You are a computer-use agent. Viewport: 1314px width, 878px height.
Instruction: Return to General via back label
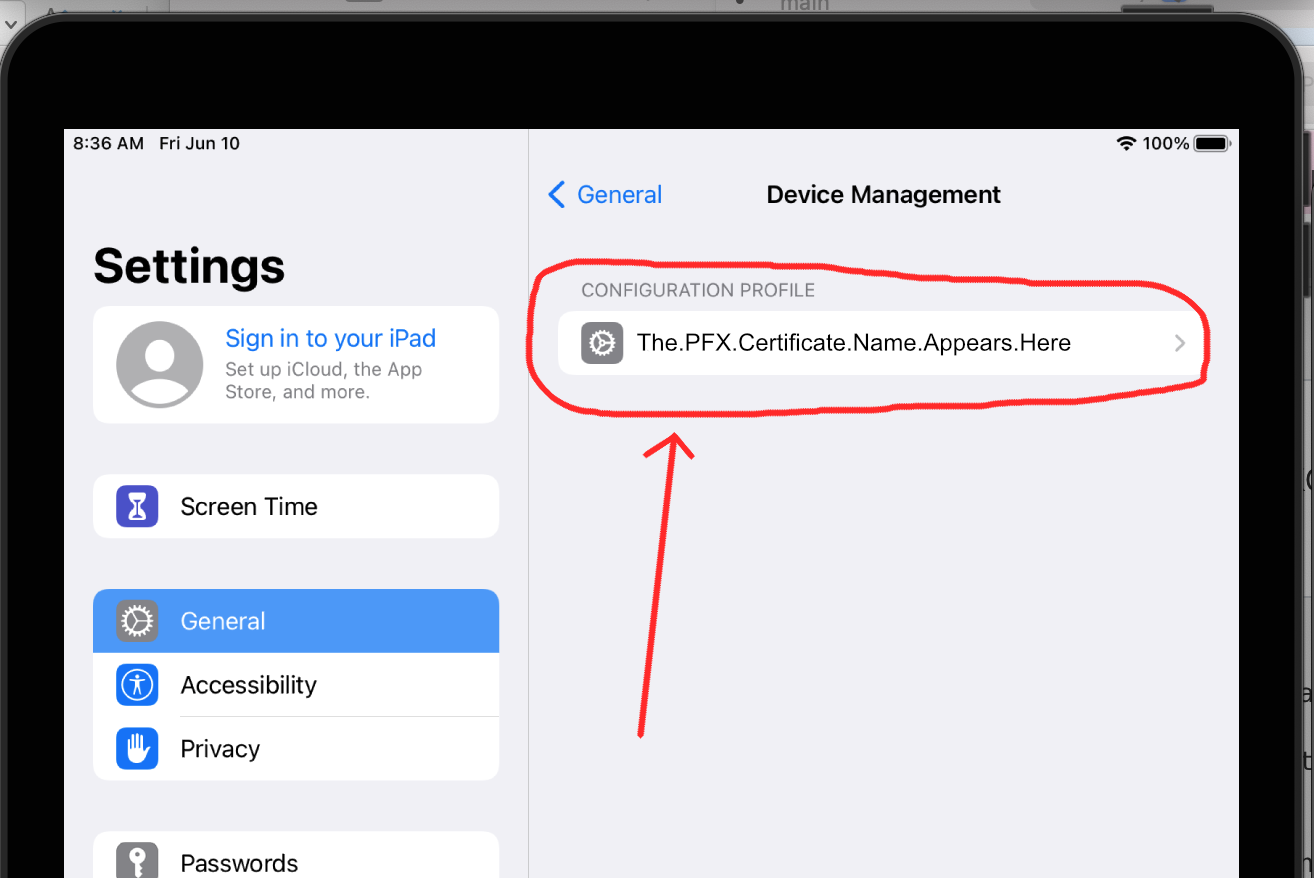(x=620, y=194)
